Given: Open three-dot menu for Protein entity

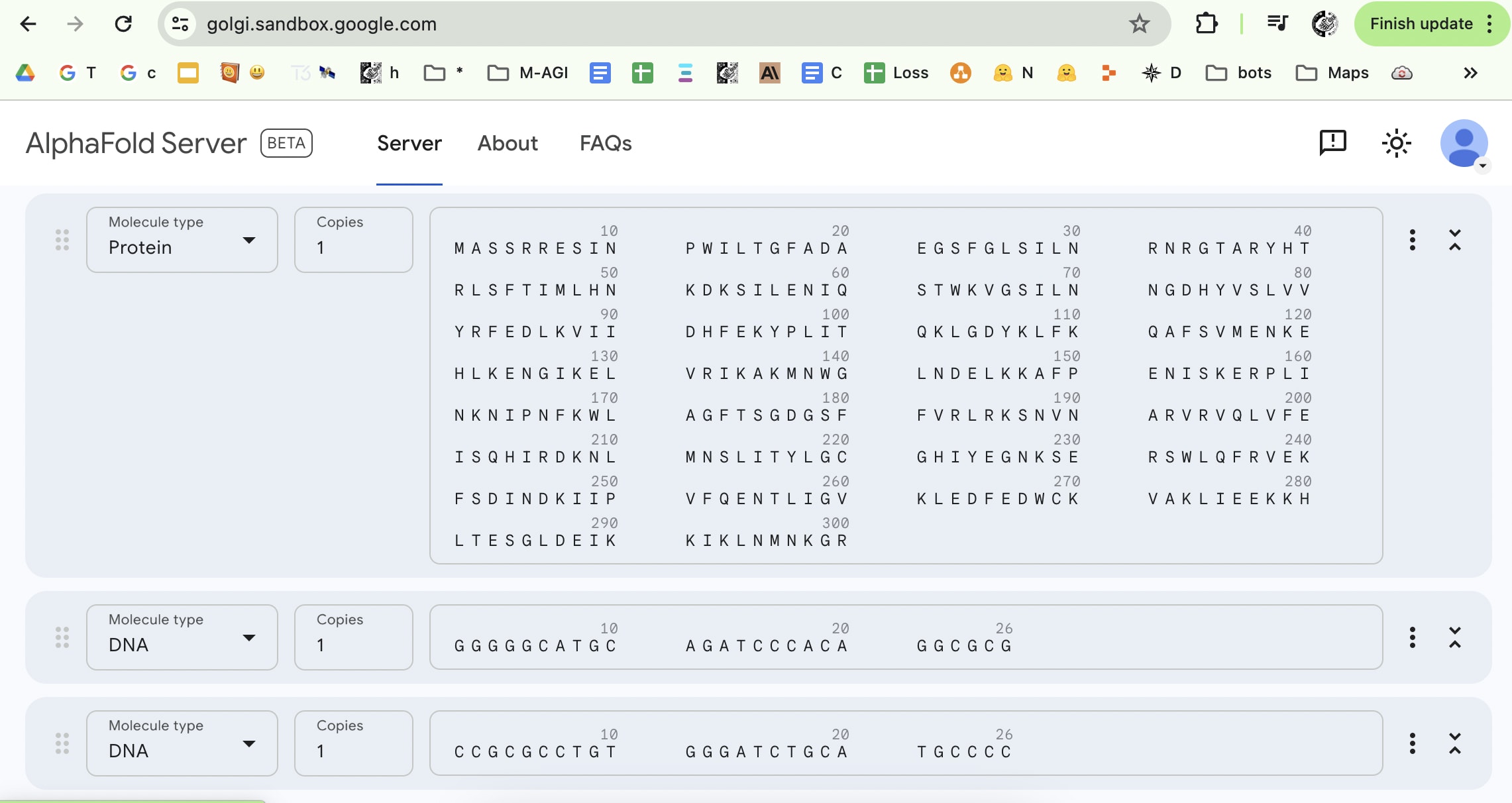Looking at the screenshot, I should [1412, 240].
